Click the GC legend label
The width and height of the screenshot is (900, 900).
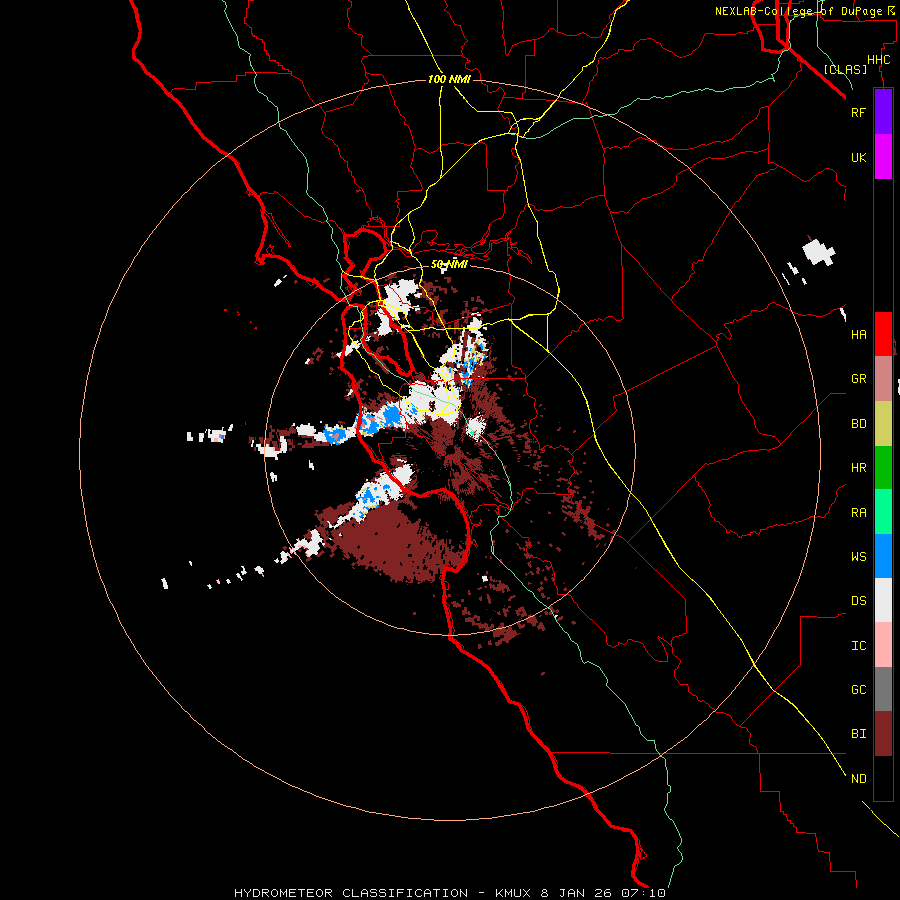[x=858, y=689]
